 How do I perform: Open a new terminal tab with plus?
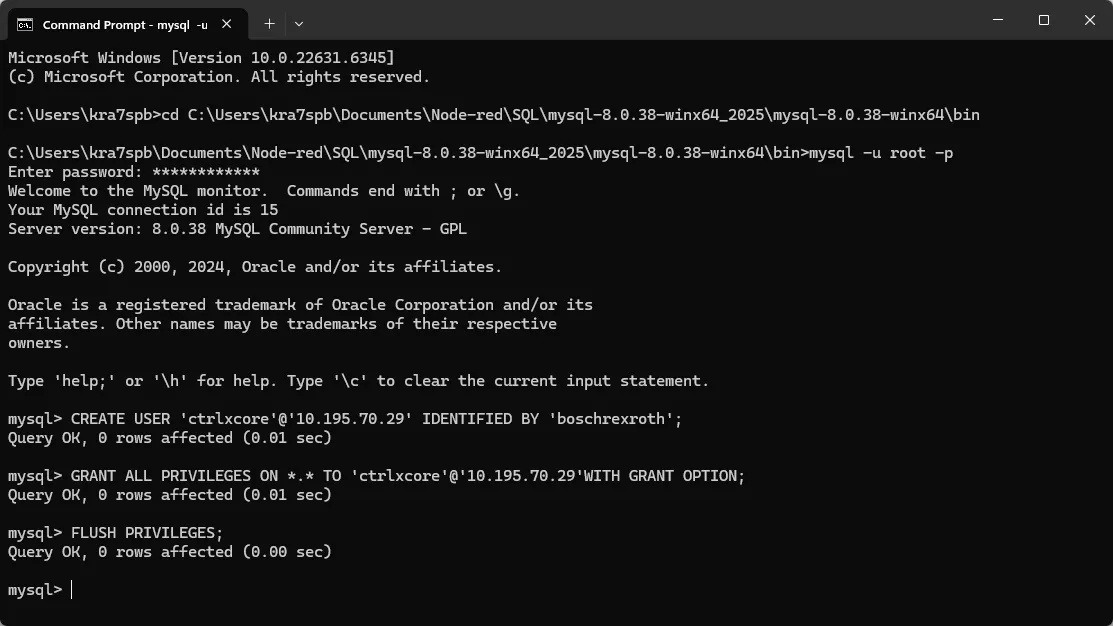(269, 23)
